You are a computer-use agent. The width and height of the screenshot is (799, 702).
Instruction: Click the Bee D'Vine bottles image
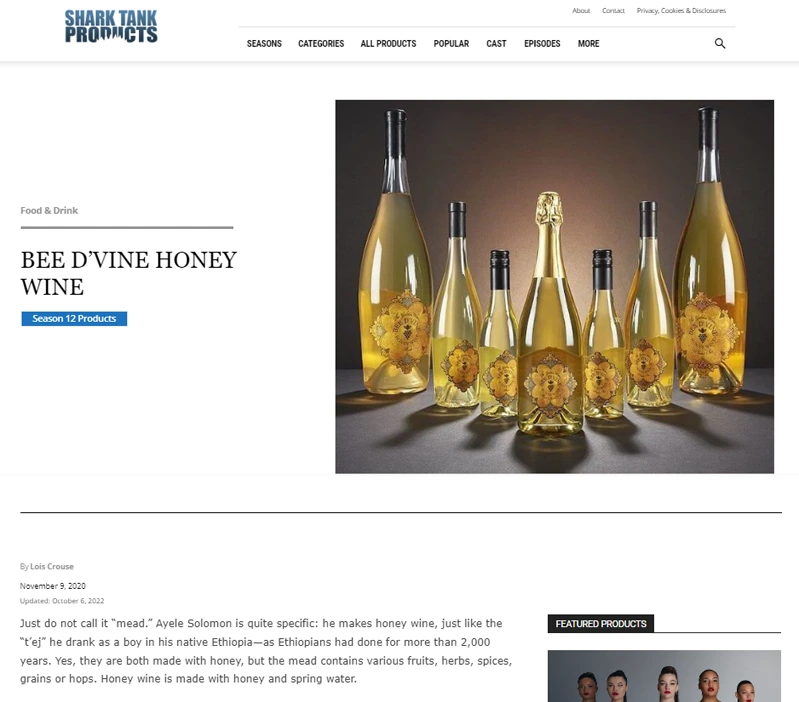(554, 286)
